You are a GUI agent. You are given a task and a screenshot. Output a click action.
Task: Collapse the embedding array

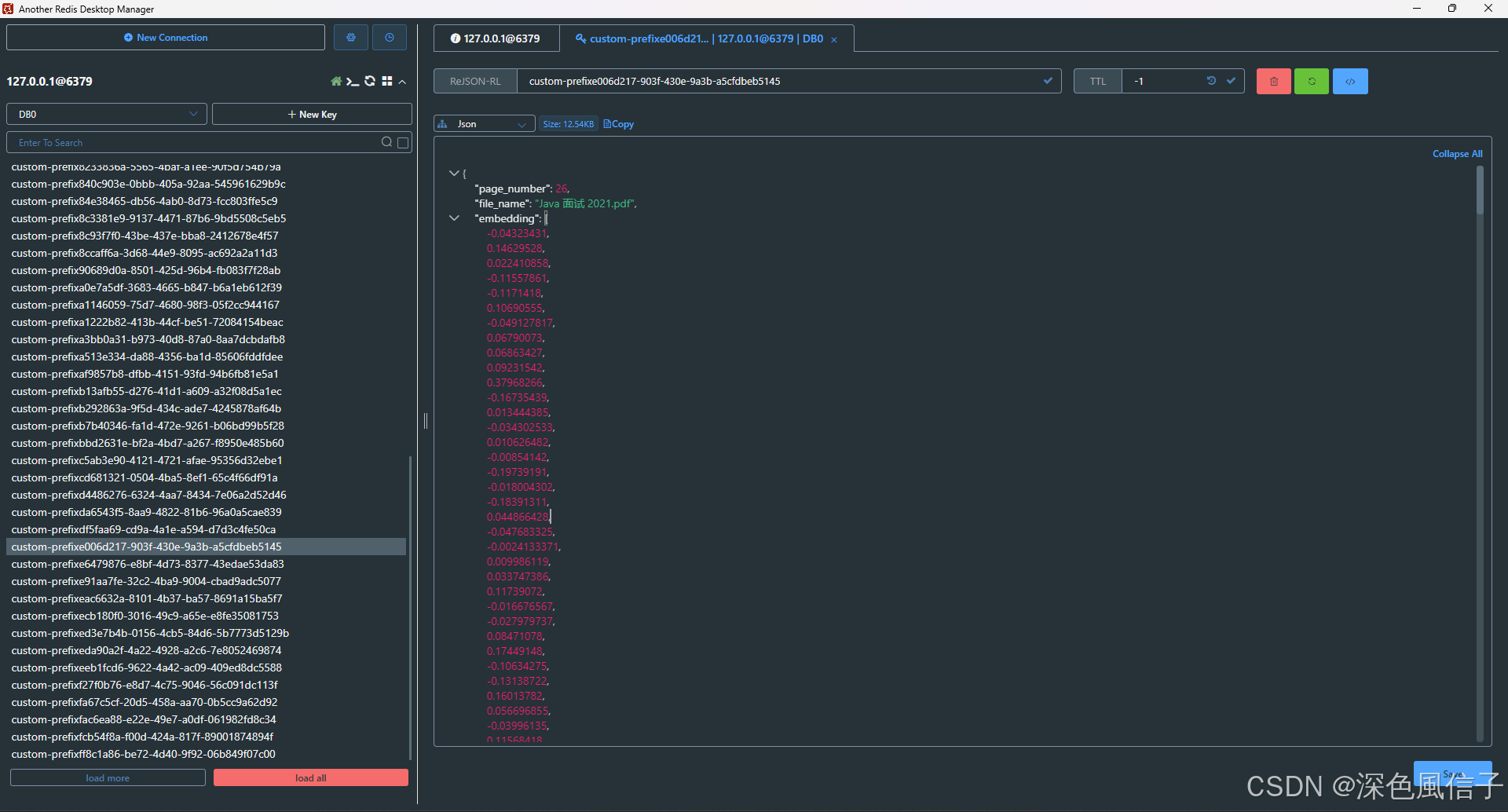pyautogui.click(x=454, y=218)
